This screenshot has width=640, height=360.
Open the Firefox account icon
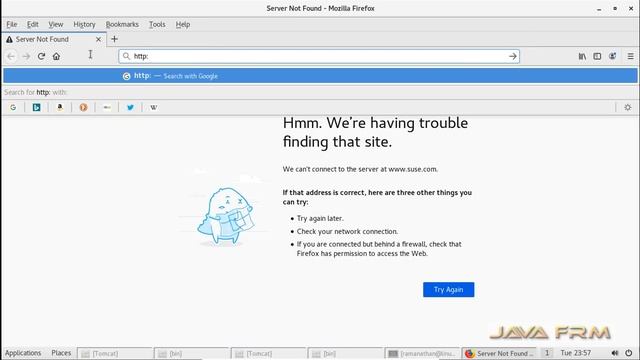613,56
